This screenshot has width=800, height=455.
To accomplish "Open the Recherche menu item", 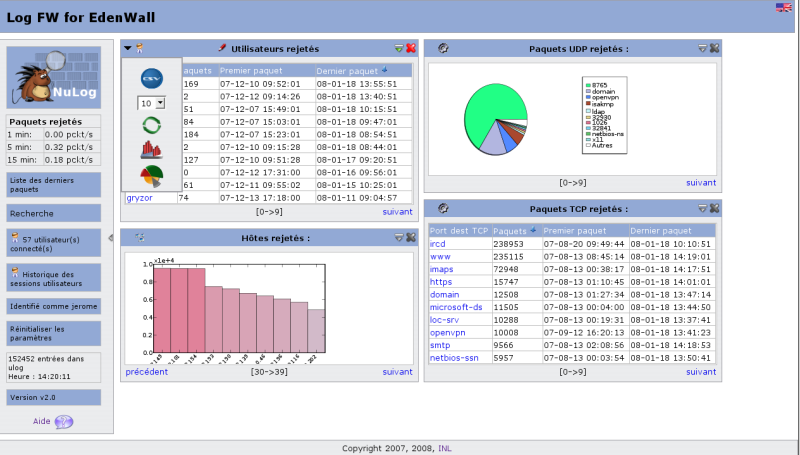I will click(54, 213).
